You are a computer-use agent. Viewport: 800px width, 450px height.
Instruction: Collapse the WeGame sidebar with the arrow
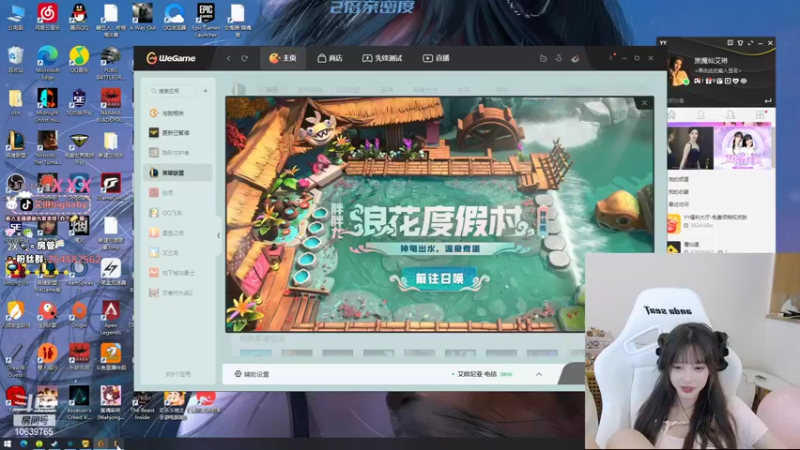click(218, 236)
